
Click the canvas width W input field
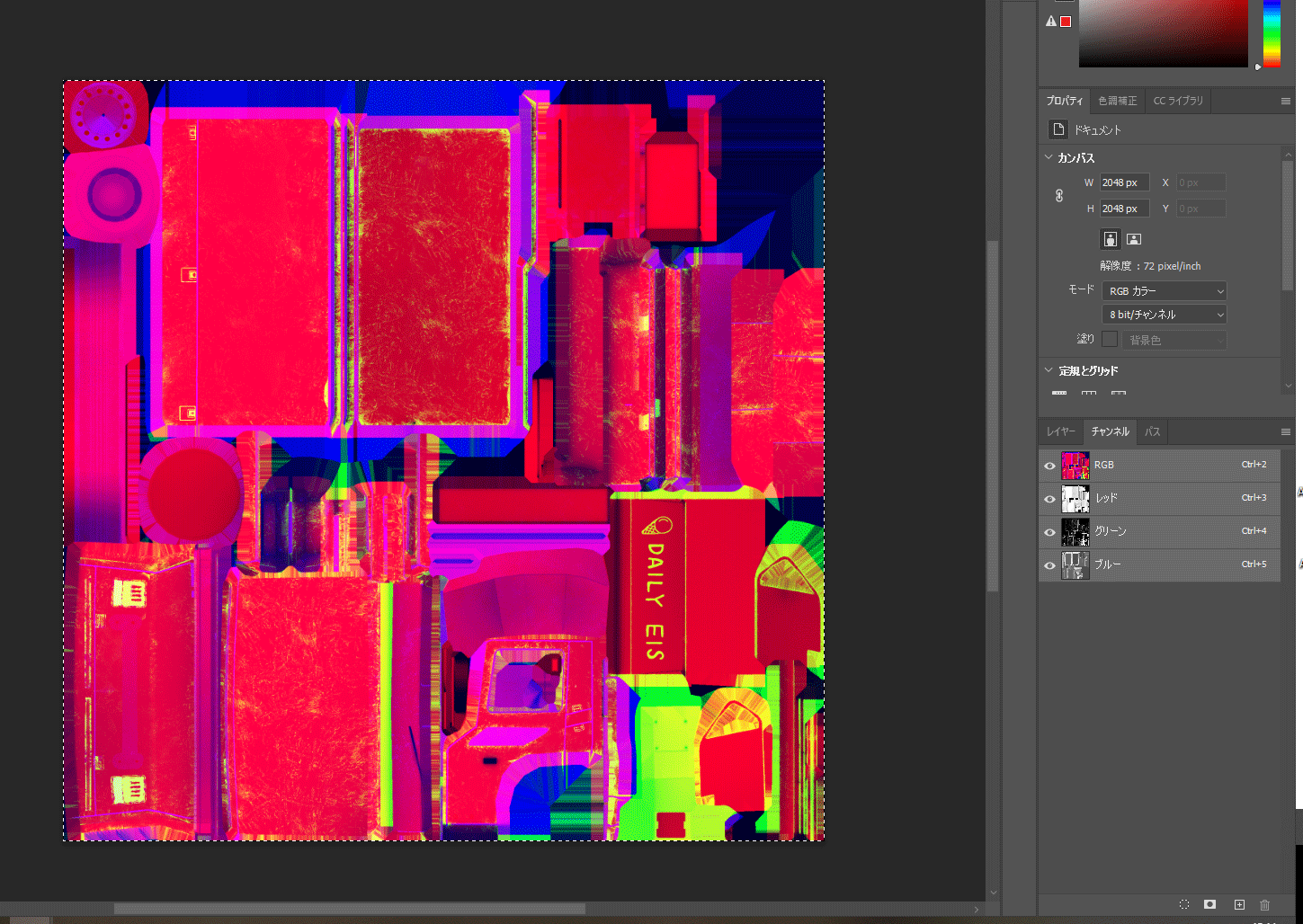1124,182
